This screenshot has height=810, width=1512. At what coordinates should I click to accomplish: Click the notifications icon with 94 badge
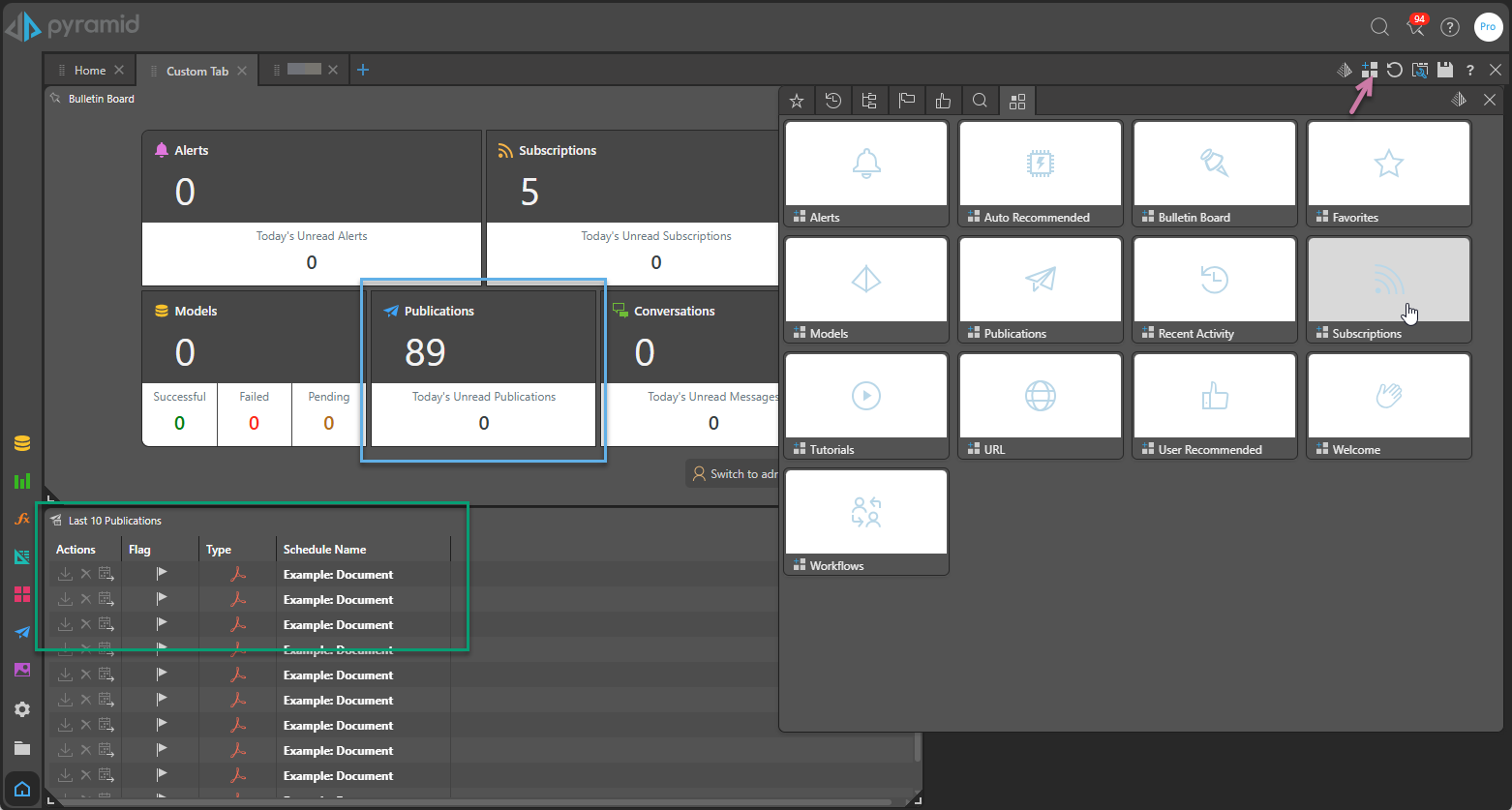tap(1415, 27)
